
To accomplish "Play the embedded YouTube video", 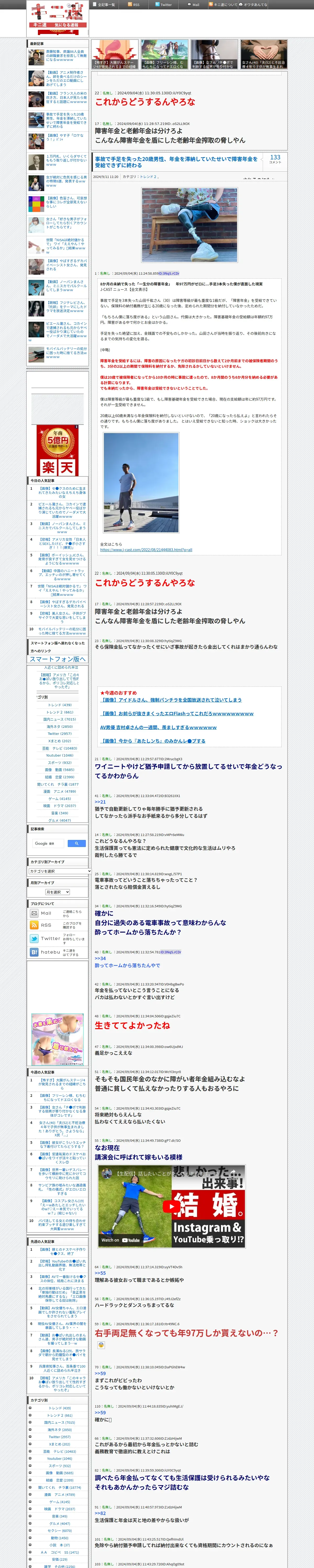I will pos(171,1206).
